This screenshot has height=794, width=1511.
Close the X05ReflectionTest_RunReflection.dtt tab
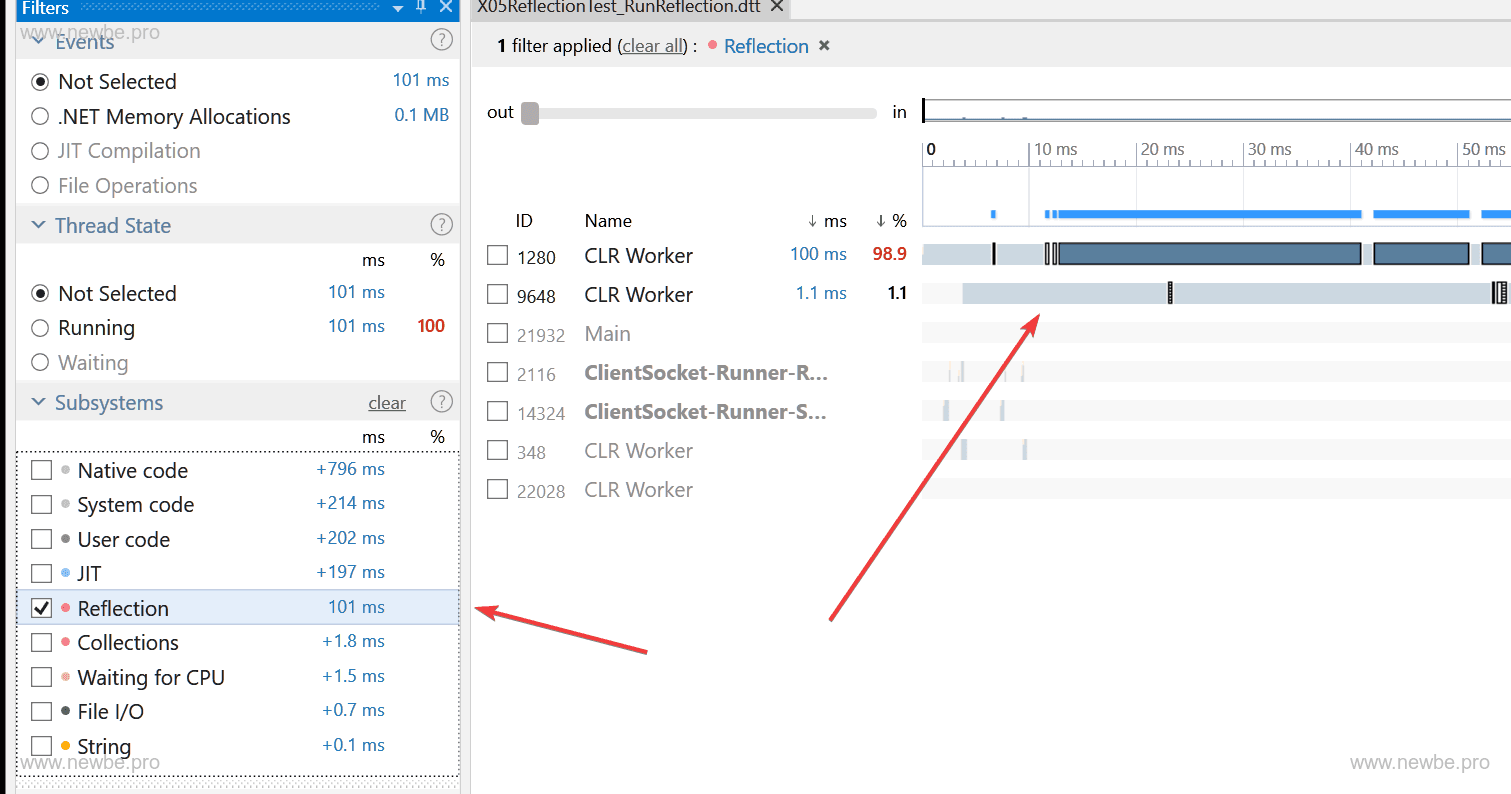pos(777,7)
